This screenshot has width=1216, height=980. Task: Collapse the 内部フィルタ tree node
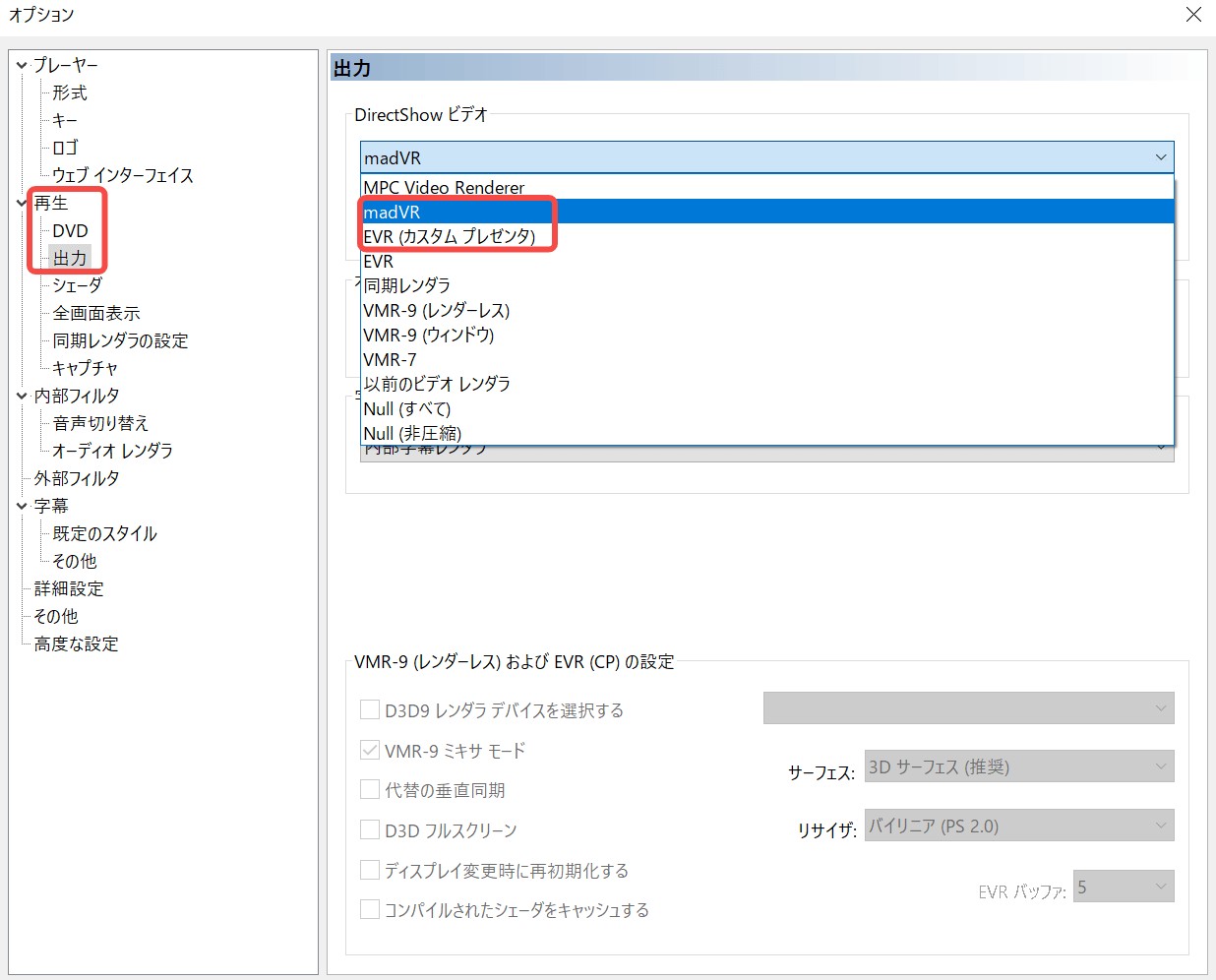[22, 397]
